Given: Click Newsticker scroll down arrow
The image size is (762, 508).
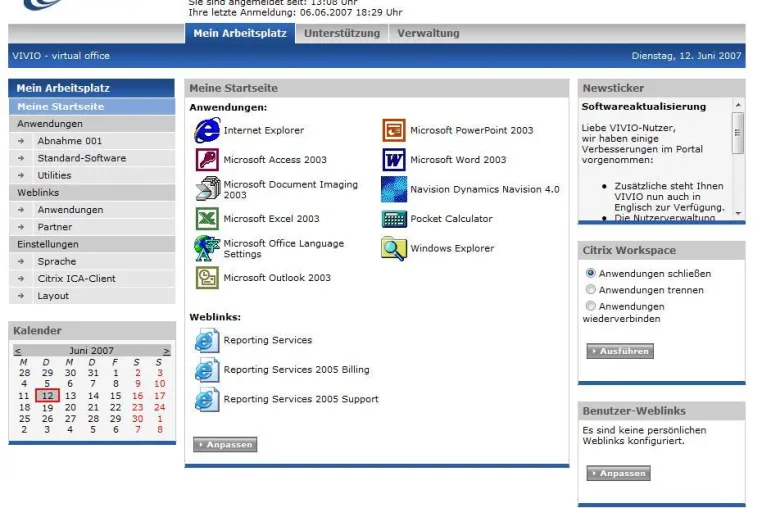Looking at the screenshot, I should (738, 213).
